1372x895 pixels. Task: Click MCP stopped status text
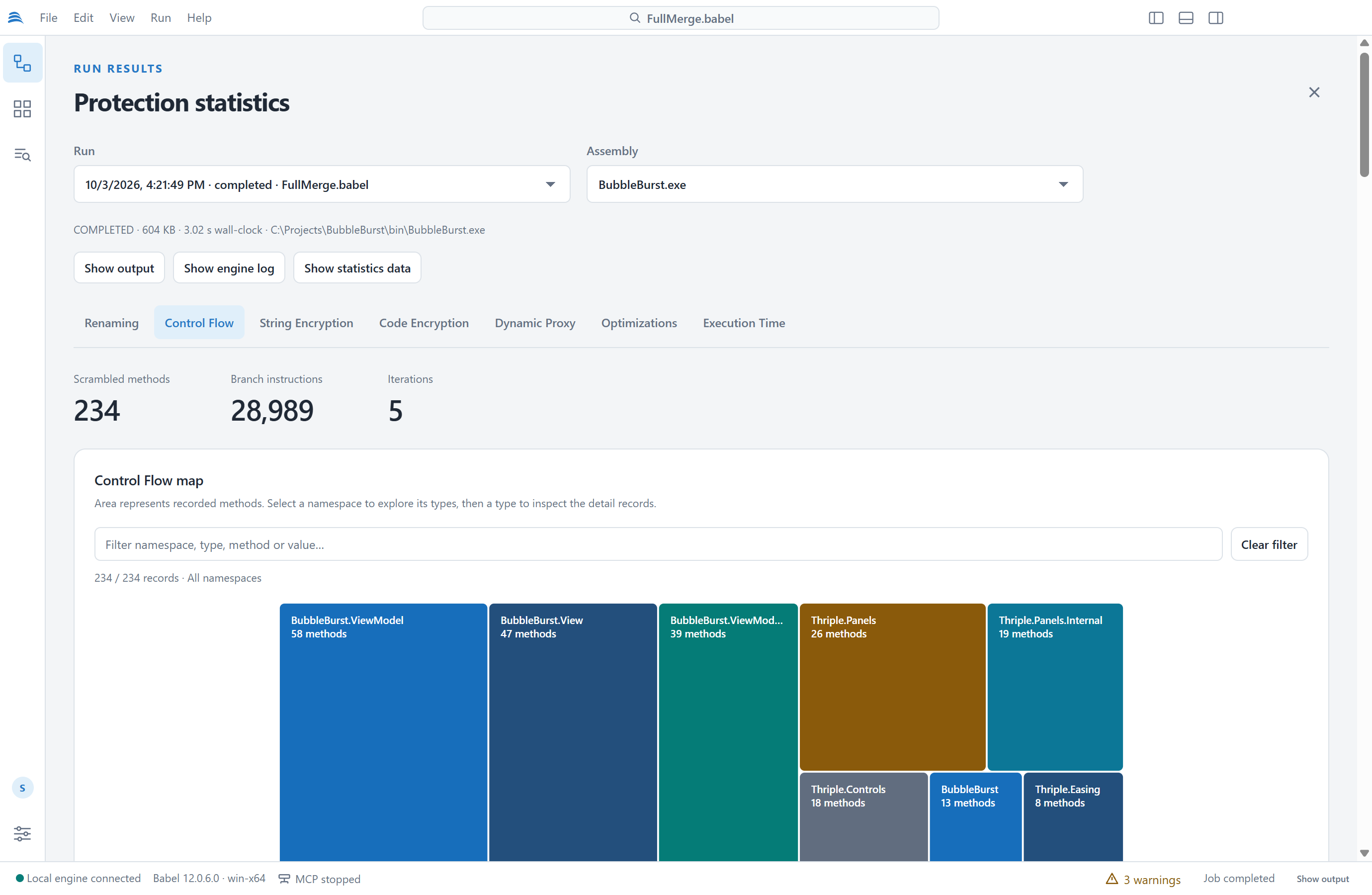click(x=328, y=879)
